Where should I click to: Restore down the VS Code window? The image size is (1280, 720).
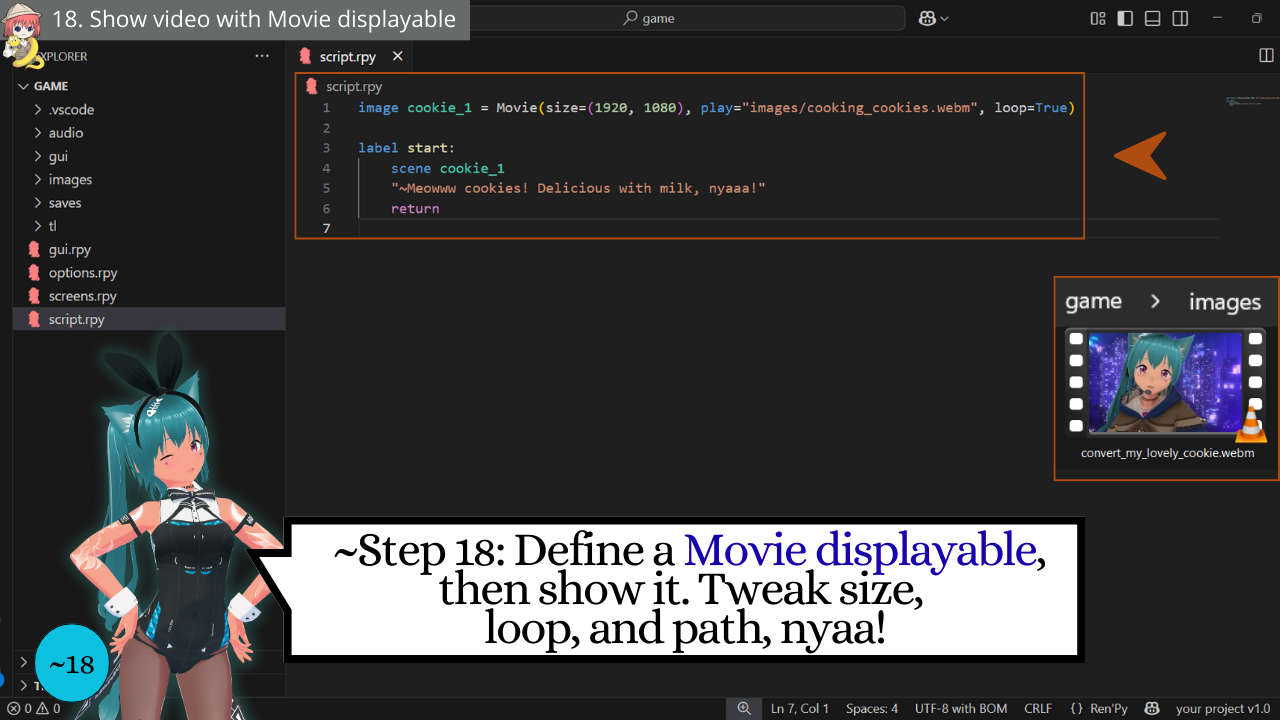tap(1257, 18)
